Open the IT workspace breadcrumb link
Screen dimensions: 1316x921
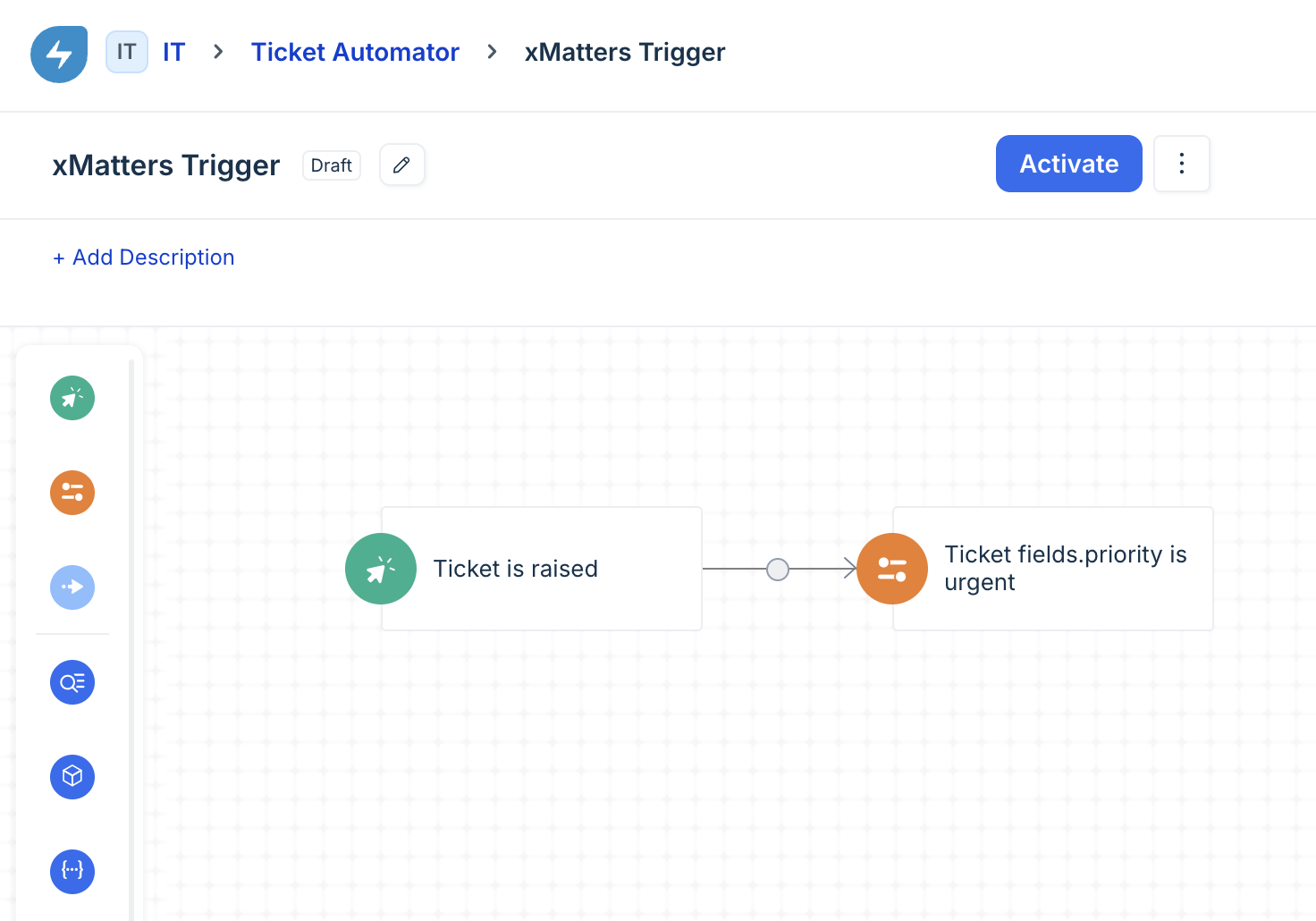(173, 52)
